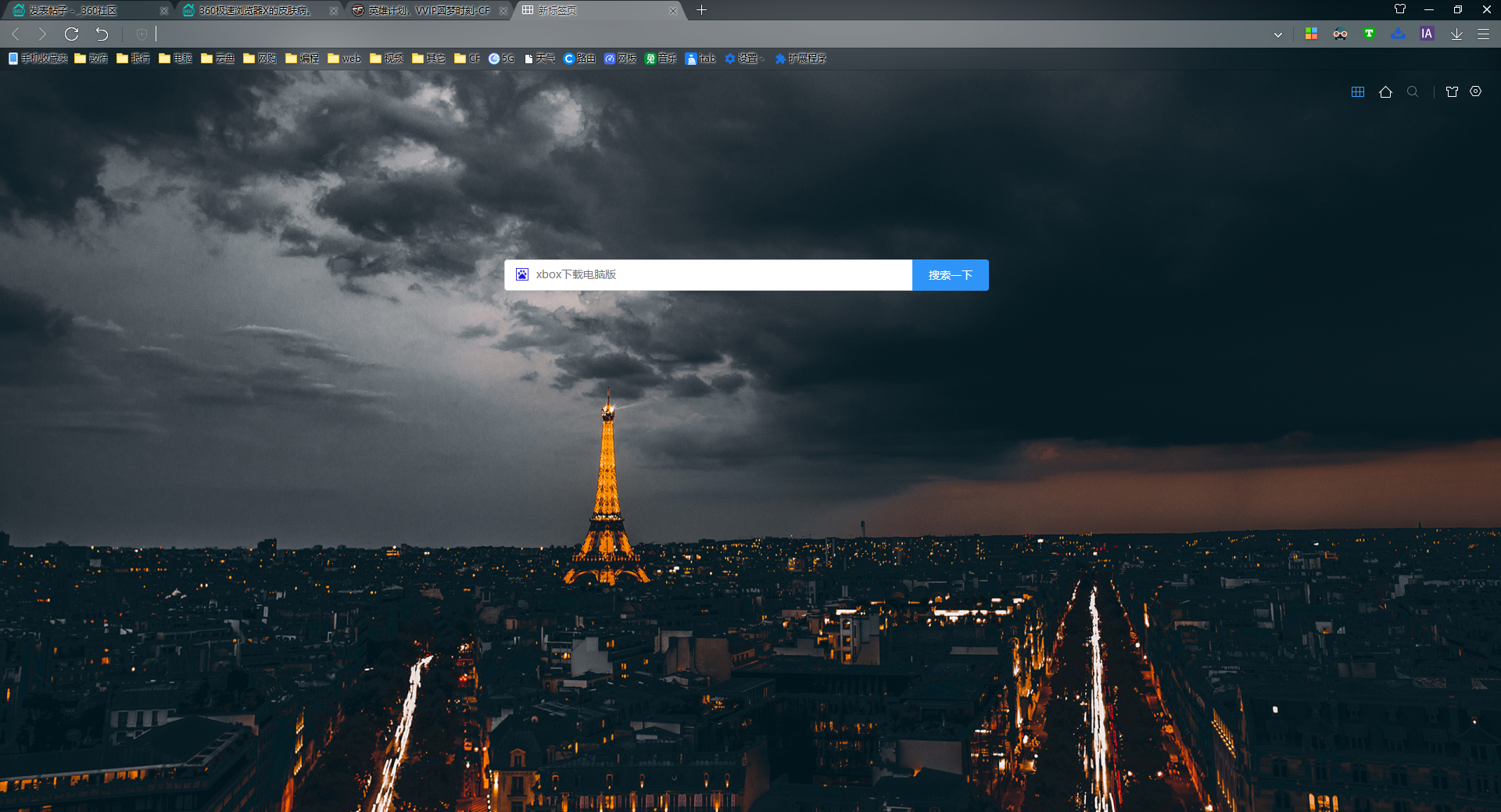
Task: Go back with the back arrow
Action: 16,34
